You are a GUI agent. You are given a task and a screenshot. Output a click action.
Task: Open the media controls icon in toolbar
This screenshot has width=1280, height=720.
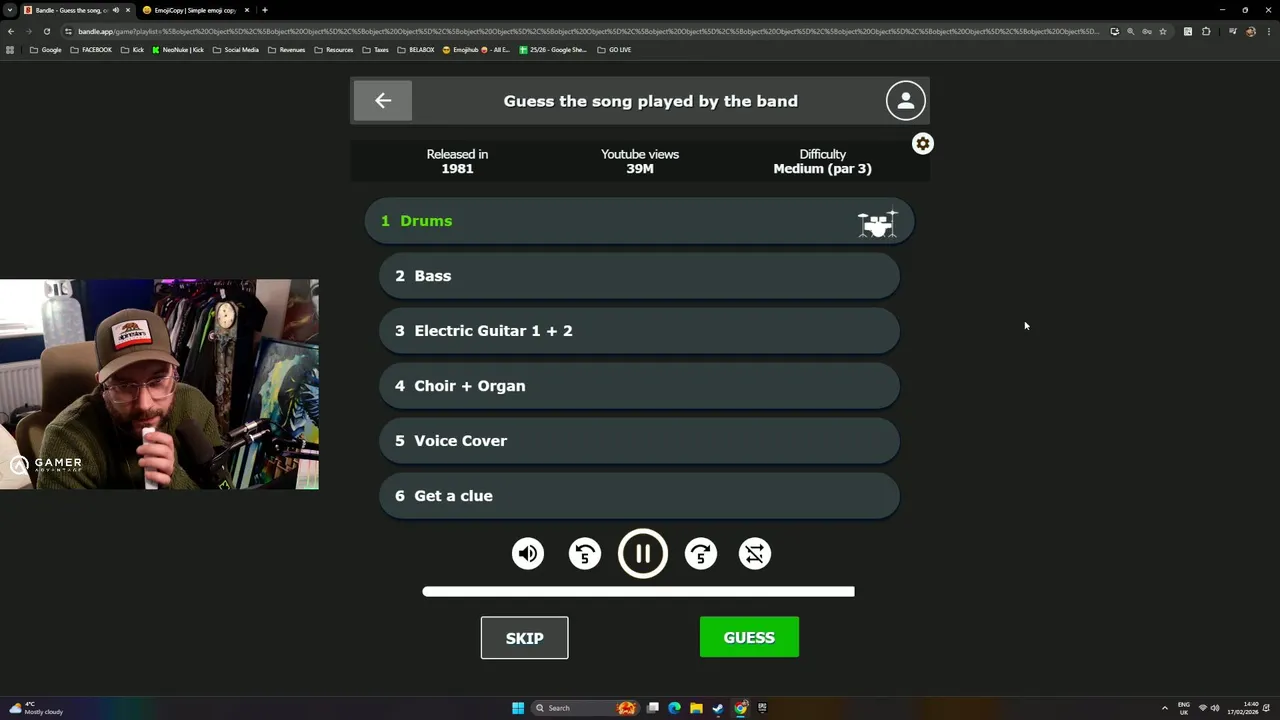pos(1233,31)
